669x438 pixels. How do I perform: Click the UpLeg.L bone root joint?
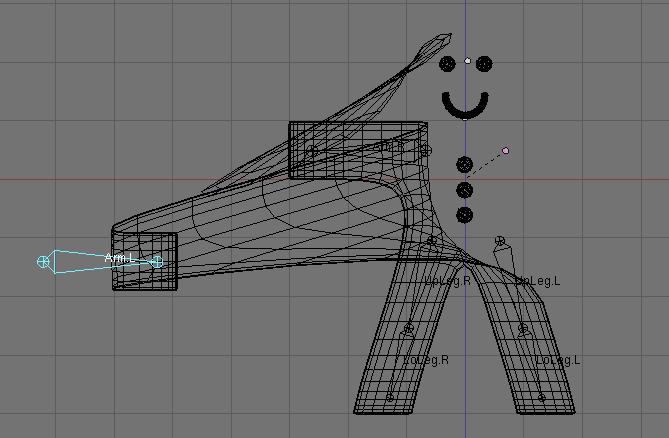(x=500, y=241)
